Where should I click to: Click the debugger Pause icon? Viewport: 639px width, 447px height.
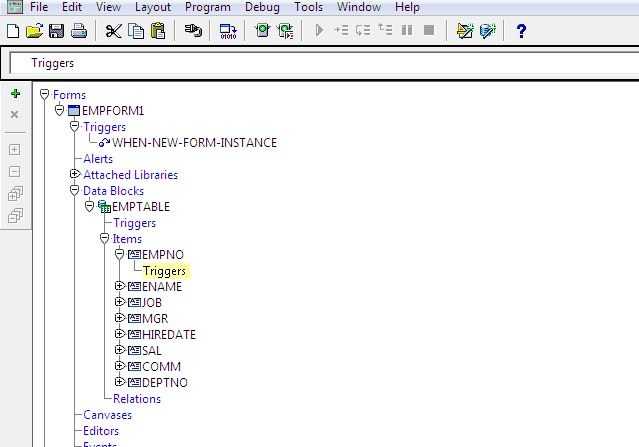(407, 30)
